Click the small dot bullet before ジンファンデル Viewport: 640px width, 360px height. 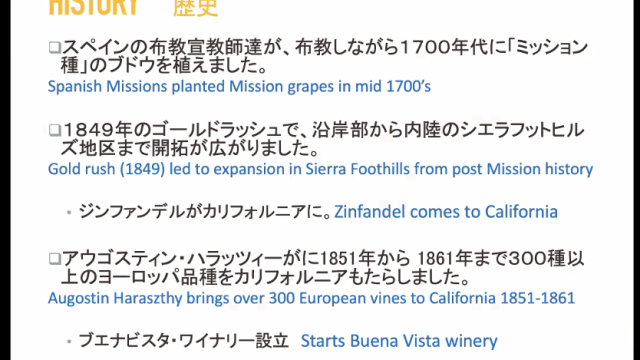click(x=69, y=212)
